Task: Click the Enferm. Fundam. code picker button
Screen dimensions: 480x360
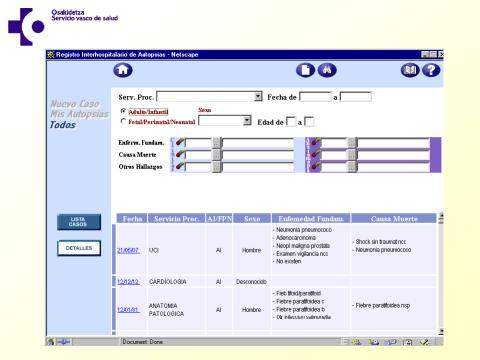Action: point(217,143)
